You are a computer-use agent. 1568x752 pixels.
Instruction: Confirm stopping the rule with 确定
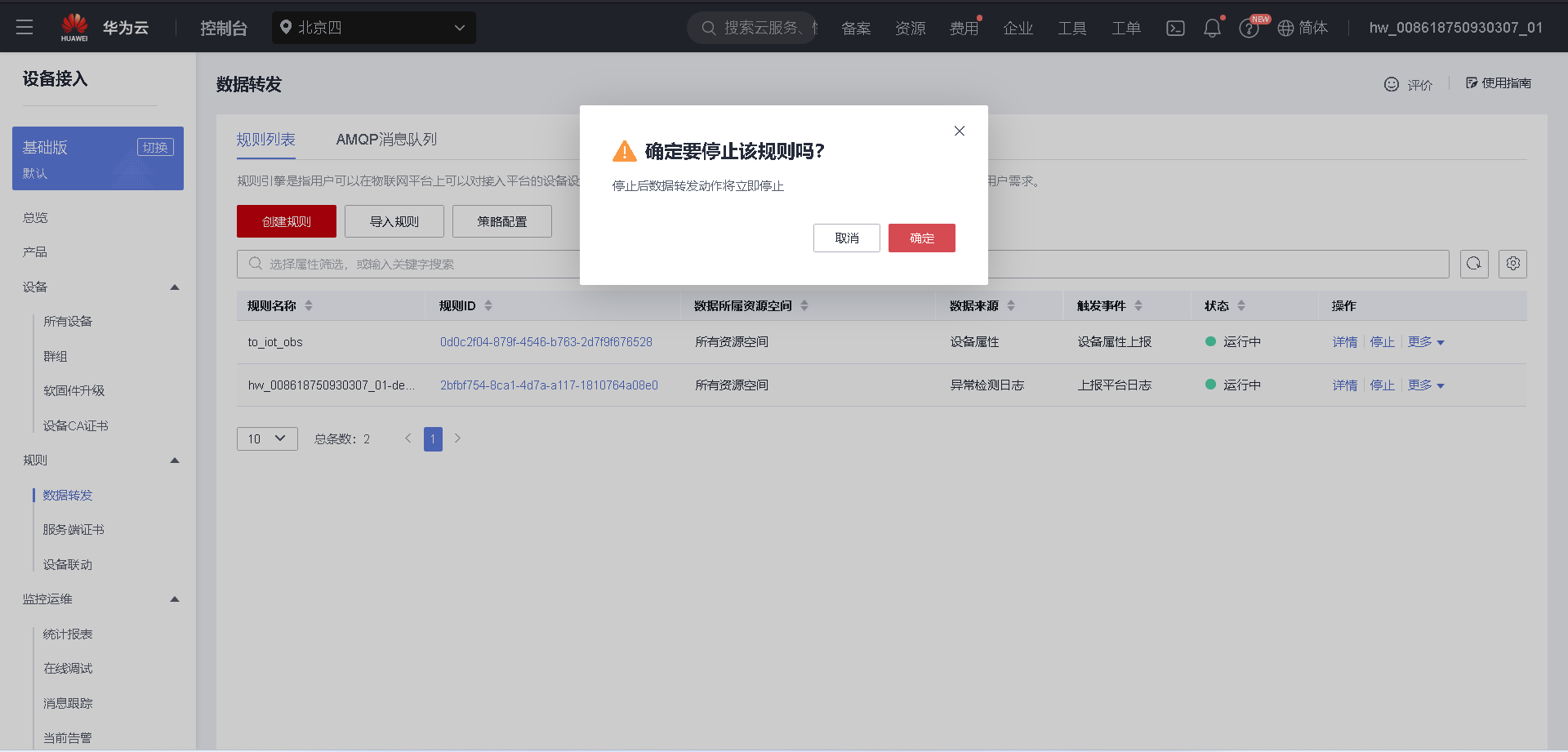click(921, 238)
